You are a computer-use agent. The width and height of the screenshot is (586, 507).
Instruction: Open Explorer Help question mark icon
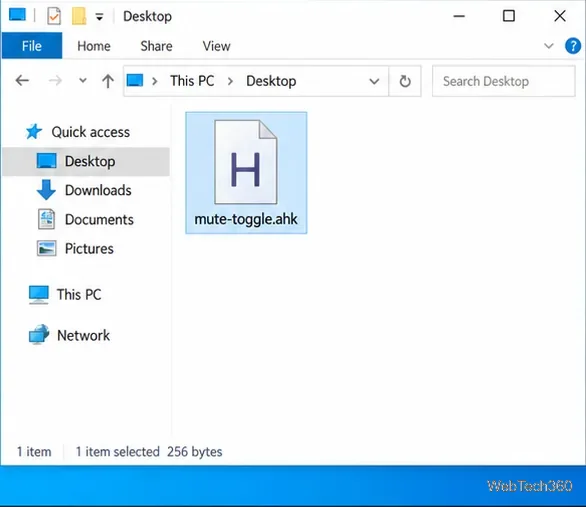tap(573, 46)
